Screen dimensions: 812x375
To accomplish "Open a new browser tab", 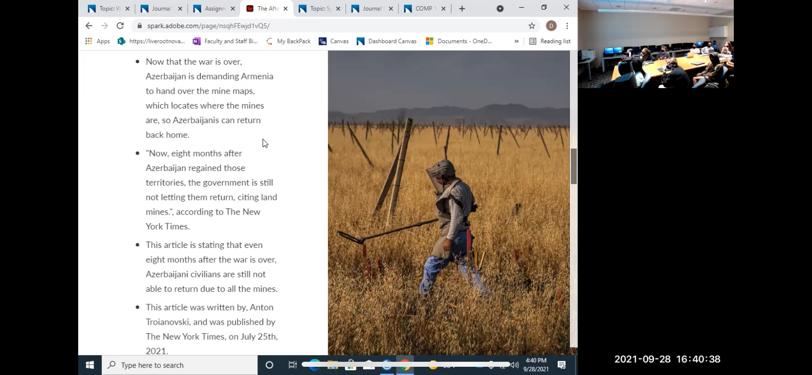I will tap(461, 8).
